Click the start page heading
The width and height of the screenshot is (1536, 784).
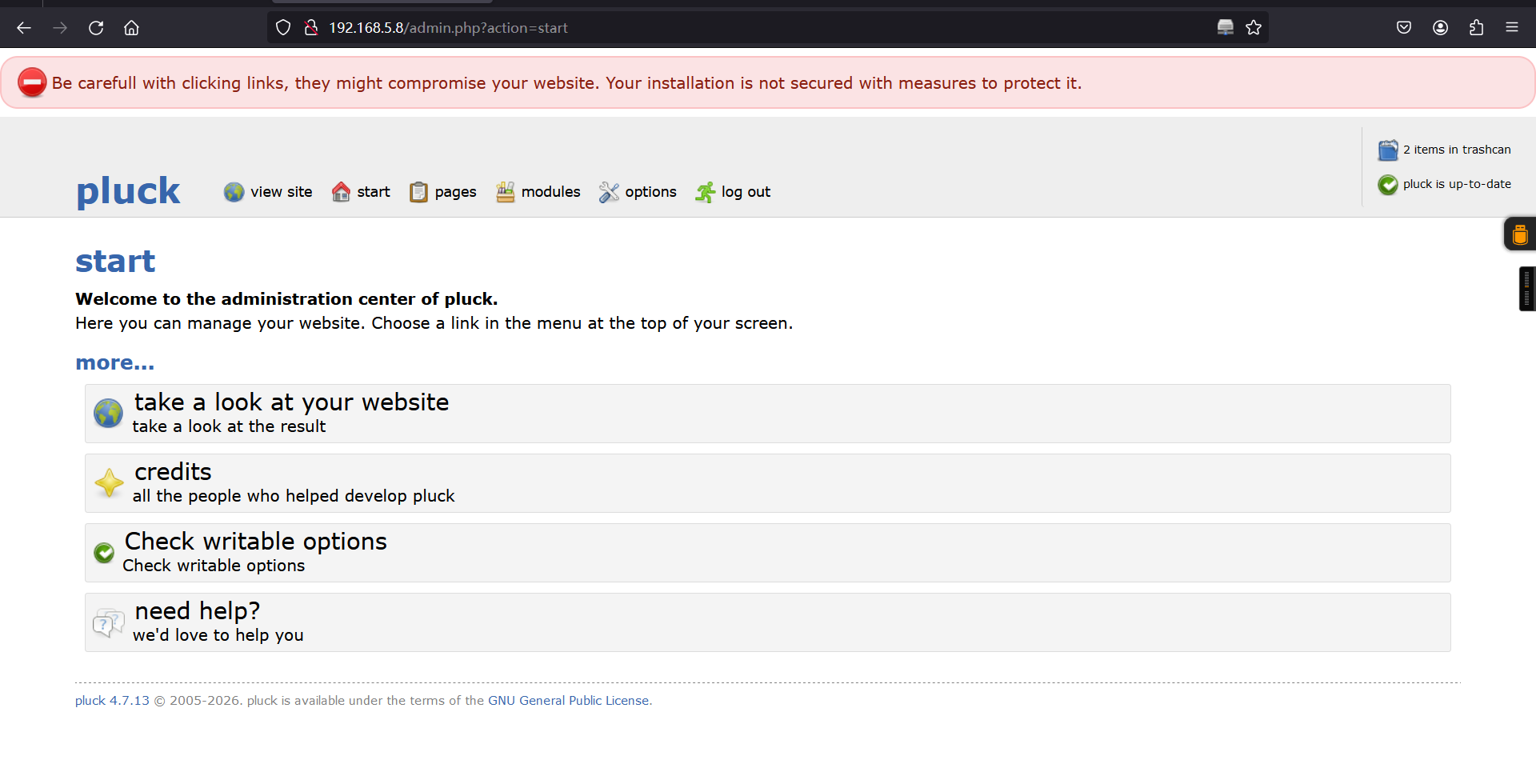point(115,261)
